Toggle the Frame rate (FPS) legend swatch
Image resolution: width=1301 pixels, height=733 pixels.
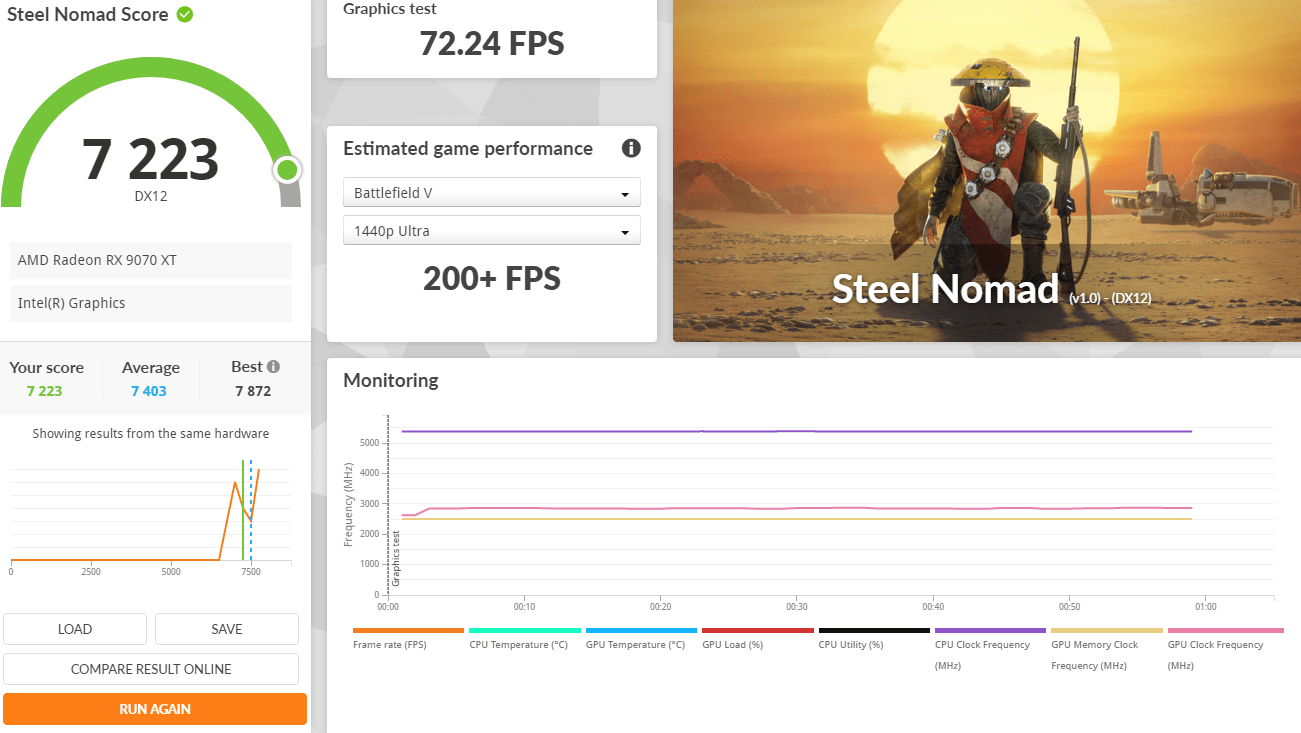coord(408,631)
